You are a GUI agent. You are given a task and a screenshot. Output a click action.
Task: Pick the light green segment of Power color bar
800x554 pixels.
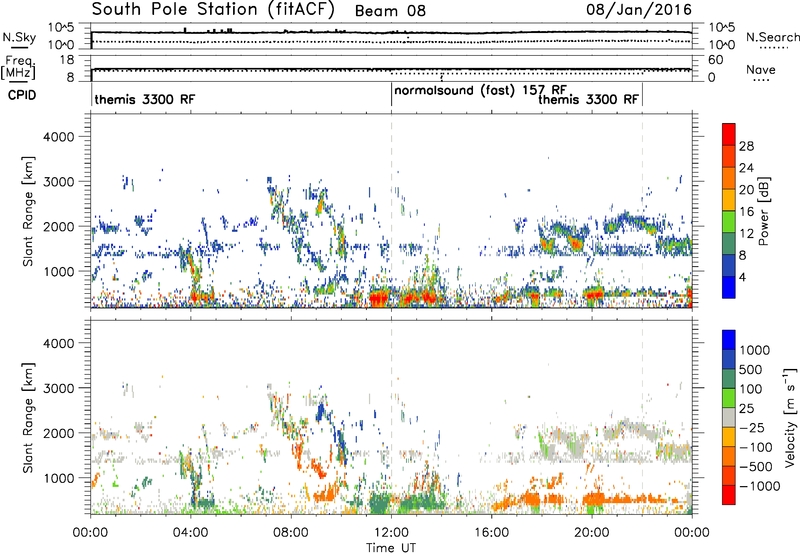729,221
